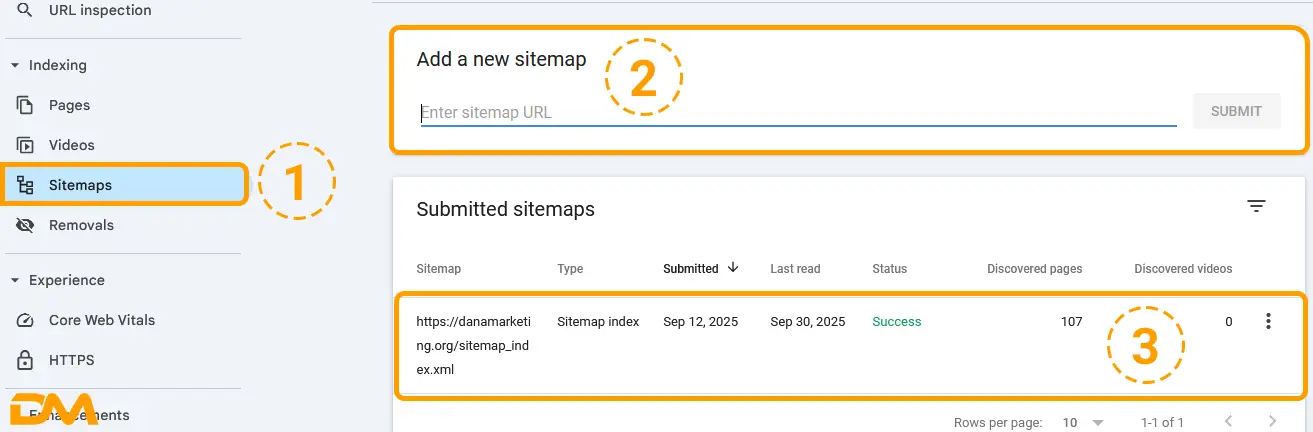
Task: Click the Pages document icon
Action: tap(26, 105)
